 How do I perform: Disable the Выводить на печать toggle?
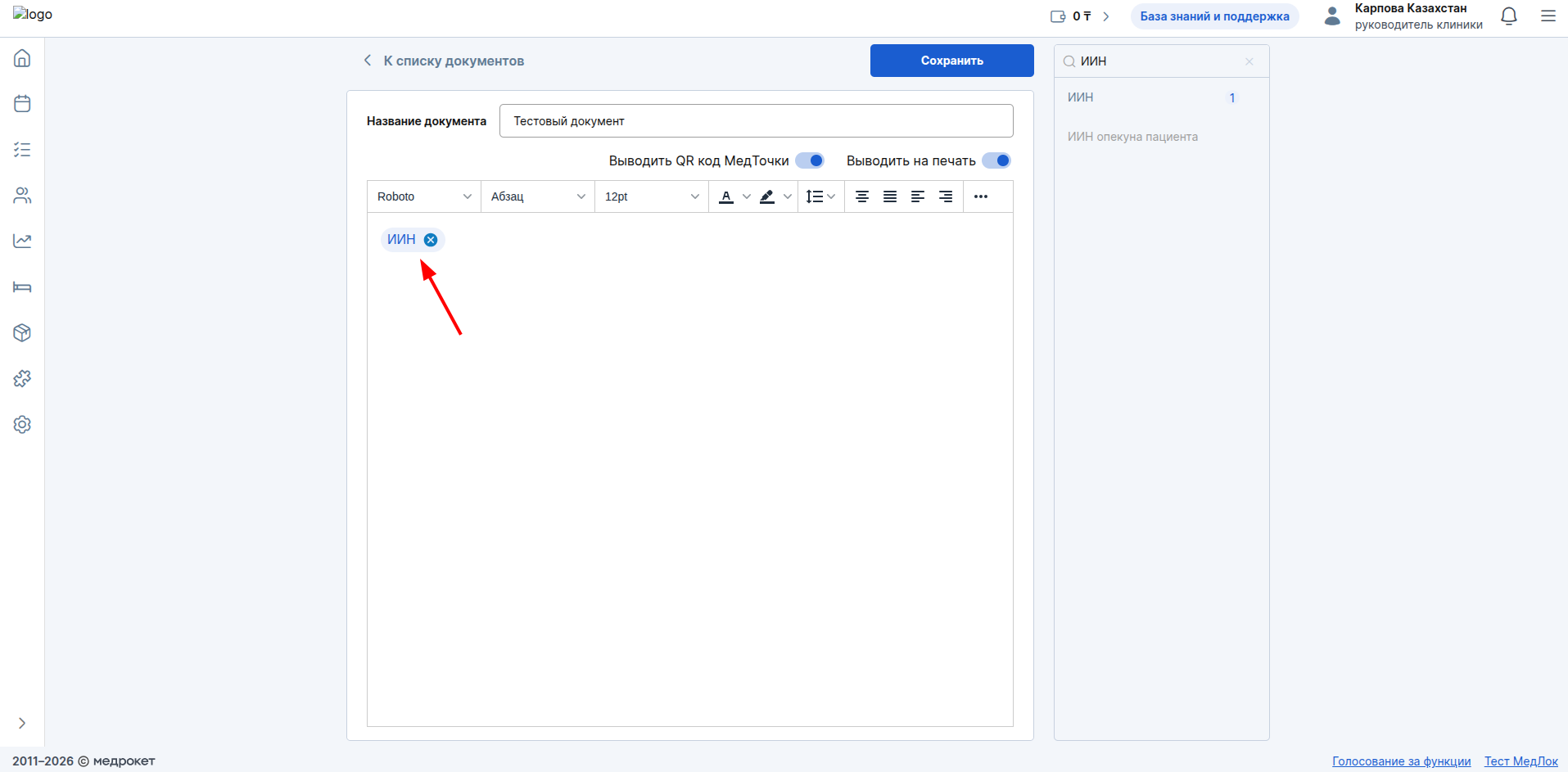[x=996, y=160]
